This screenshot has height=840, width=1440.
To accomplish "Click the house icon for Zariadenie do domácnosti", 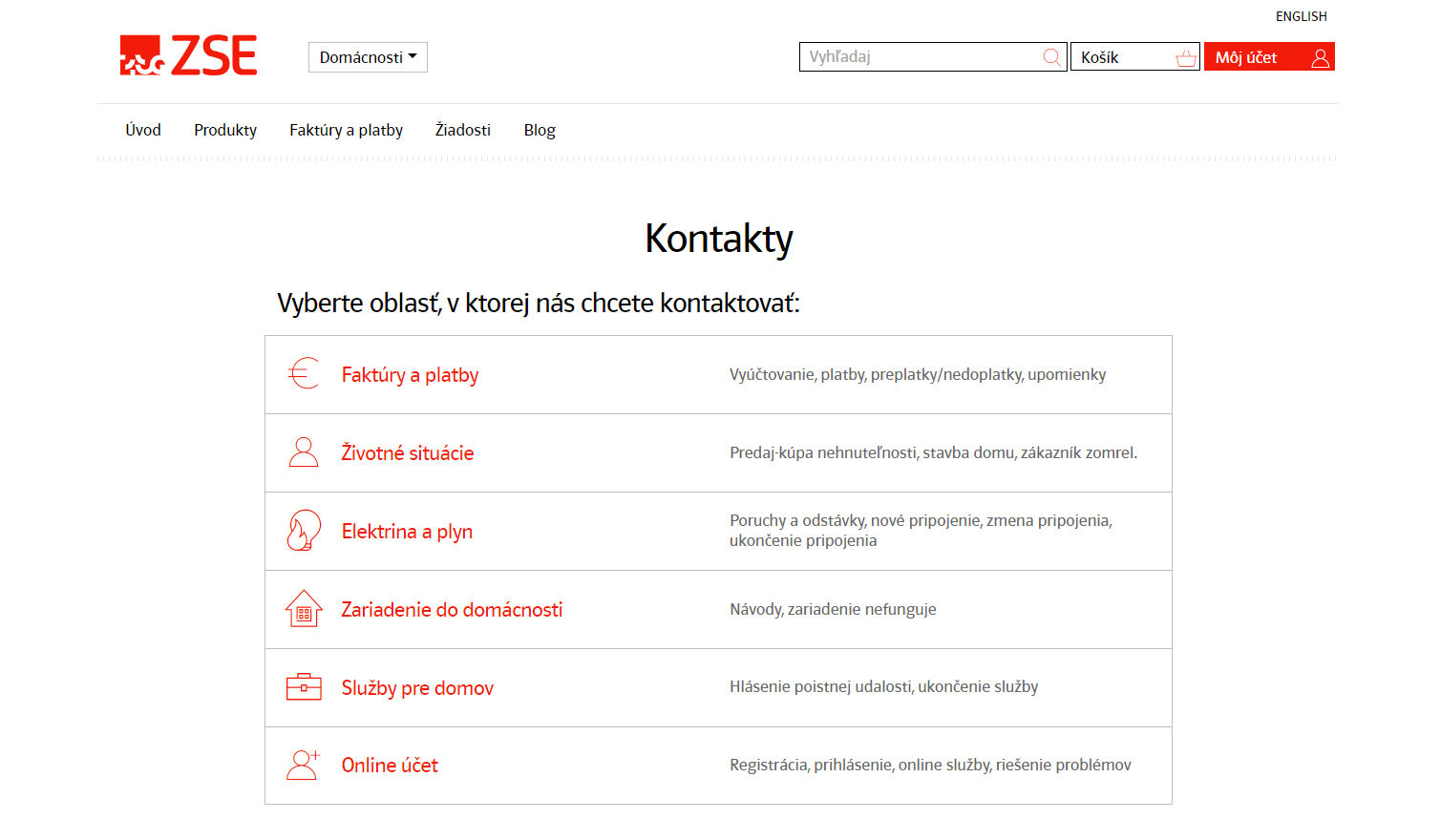I will 304,609.
